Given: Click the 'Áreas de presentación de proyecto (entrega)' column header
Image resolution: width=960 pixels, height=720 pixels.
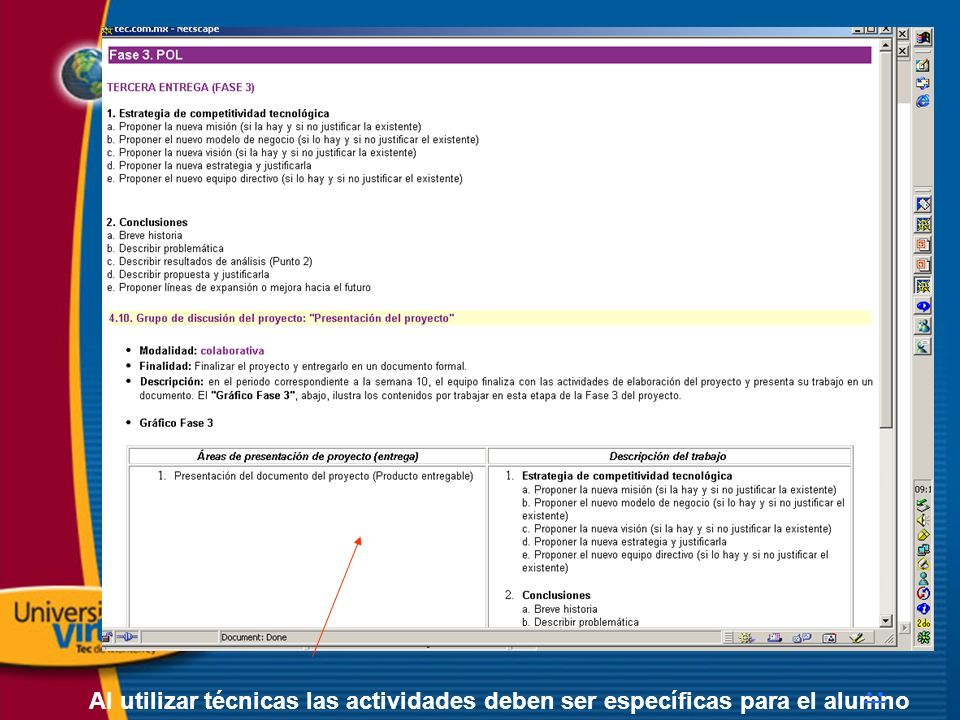Looking at the screenshot, I should [x=307, y=456].
